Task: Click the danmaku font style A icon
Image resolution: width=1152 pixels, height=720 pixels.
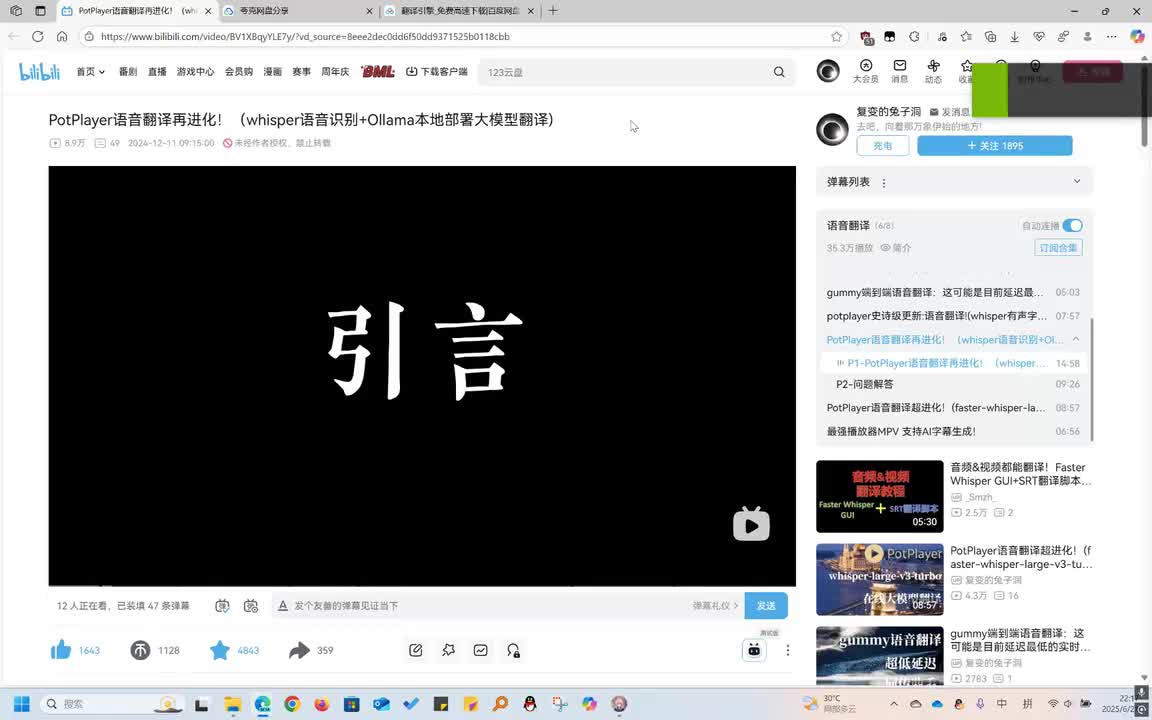Action: (x=283, y=606)
